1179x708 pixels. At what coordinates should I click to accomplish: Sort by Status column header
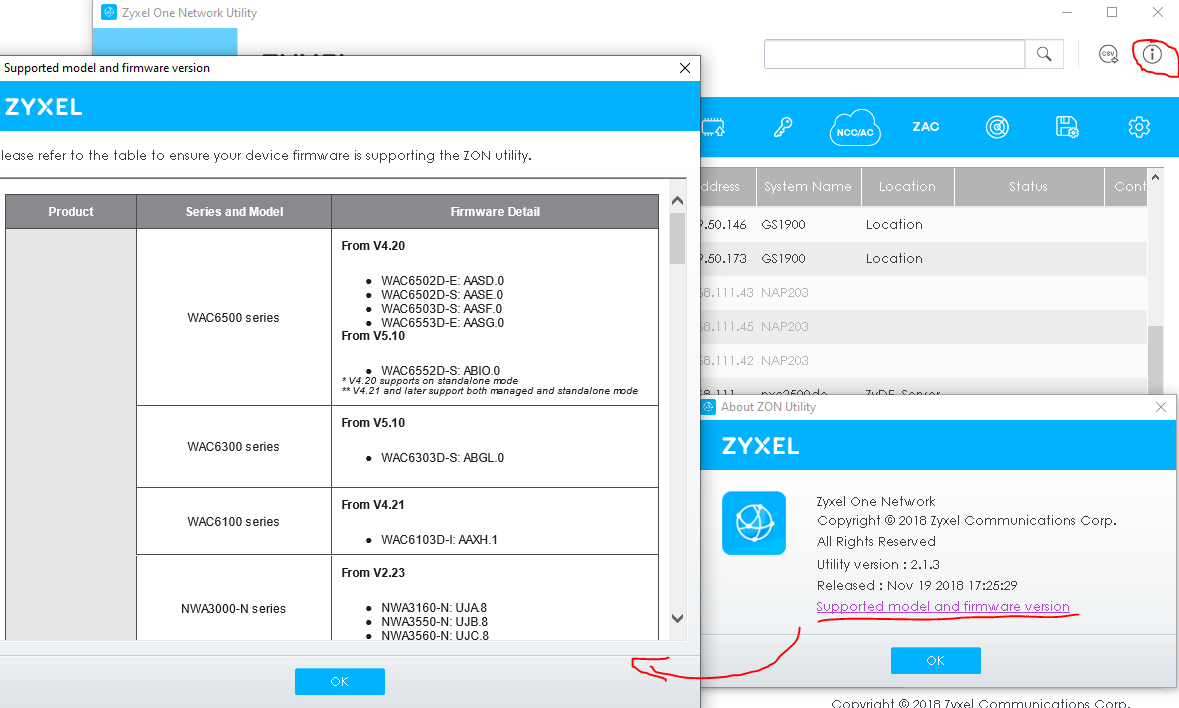point(1029,186)
